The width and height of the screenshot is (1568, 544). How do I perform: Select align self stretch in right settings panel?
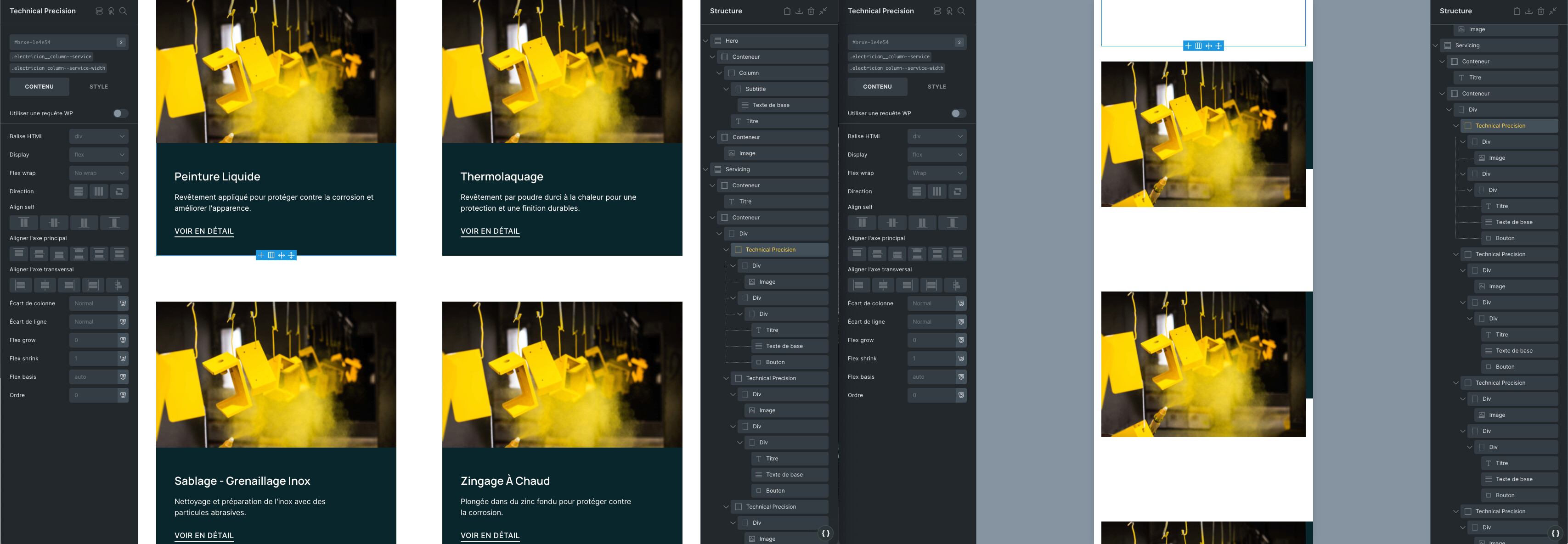(952, 223)
